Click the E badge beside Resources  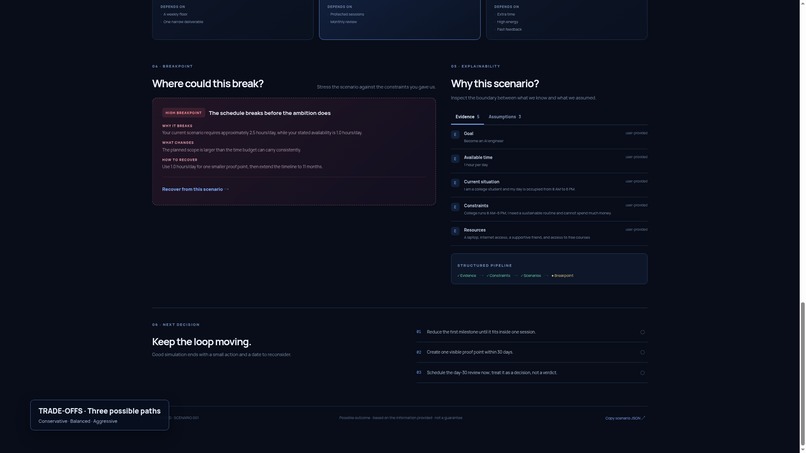click(x=455, y=231)
